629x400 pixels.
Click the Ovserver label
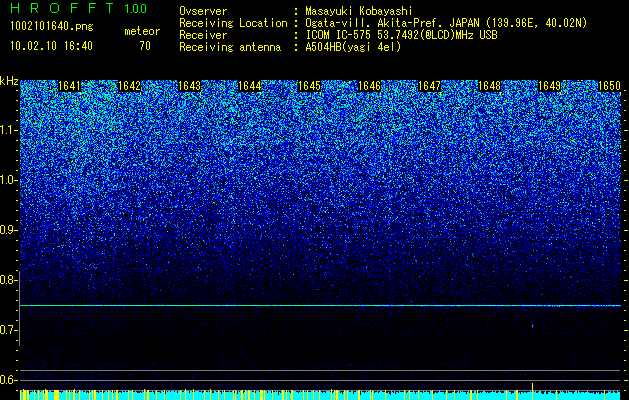pos(203,11)
